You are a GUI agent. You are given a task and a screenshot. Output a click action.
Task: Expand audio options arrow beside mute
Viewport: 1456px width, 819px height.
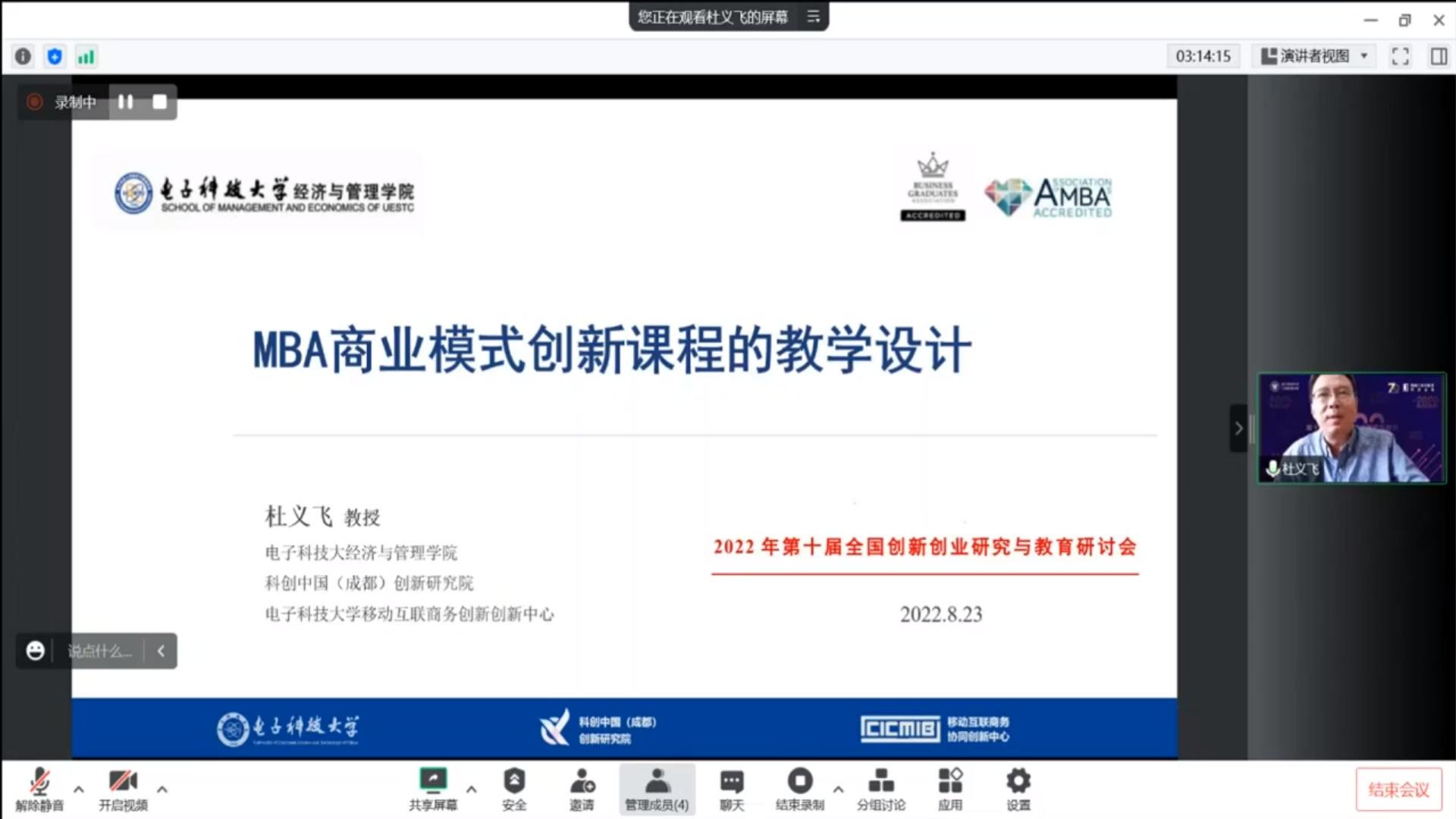pos(79,789)
